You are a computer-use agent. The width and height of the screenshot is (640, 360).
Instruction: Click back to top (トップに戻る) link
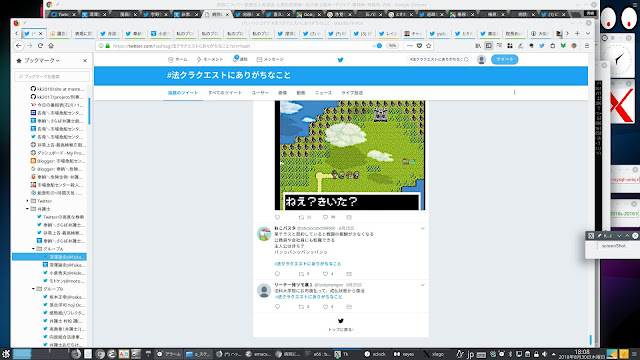pyautogui.click(x=341, y=329)
